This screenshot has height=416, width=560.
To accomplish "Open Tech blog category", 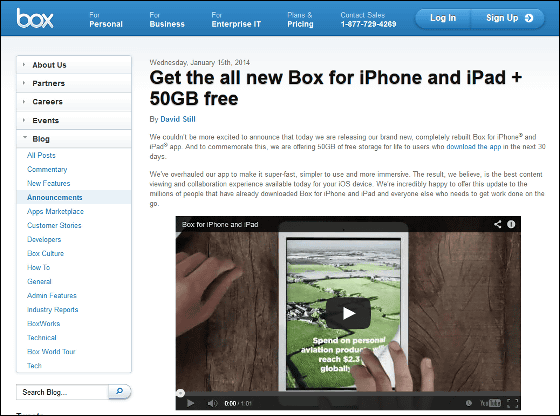I will [x=34, y=365].
